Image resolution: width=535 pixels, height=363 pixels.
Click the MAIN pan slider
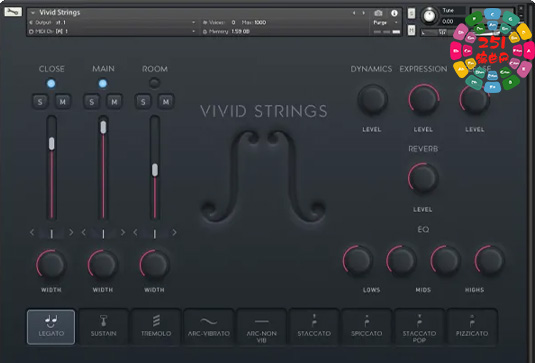pos(103,233)
